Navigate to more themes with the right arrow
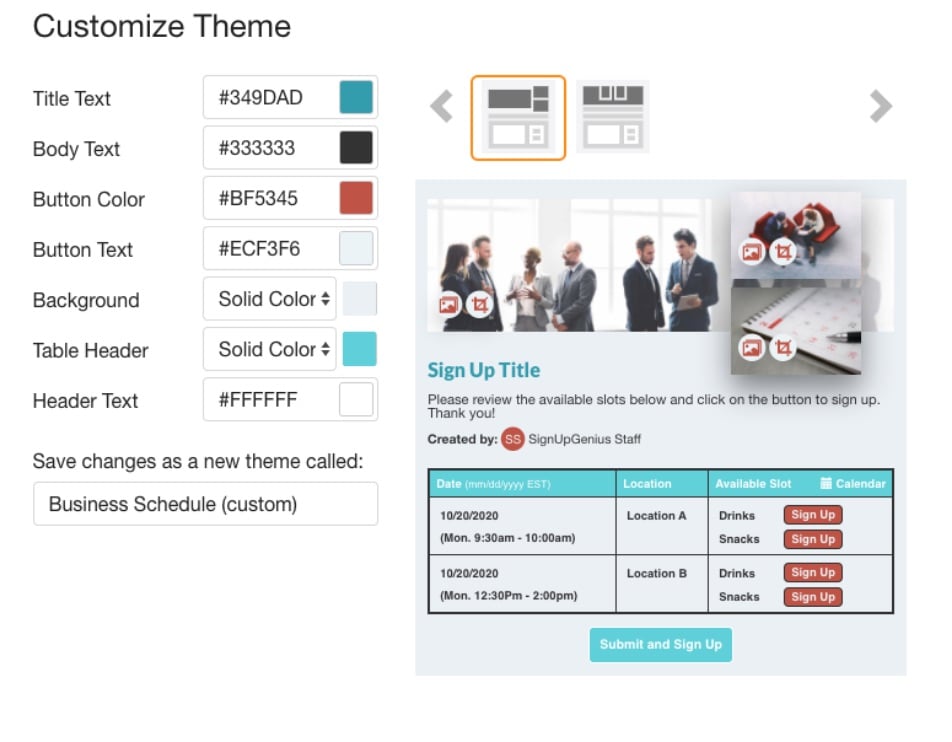Viewport: 952px width, 742px height. click(x=879, y=105)
